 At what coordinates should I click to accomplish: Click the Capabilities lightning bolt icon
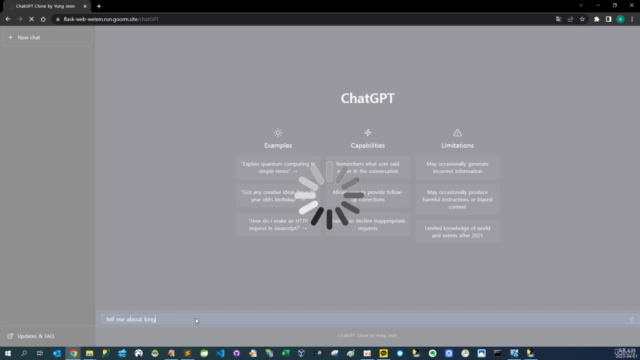click(x=367, y=133)
